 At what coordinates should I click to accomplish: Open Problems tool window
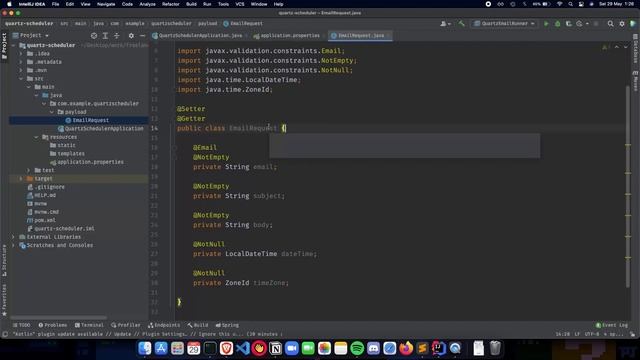click(53, 325)
